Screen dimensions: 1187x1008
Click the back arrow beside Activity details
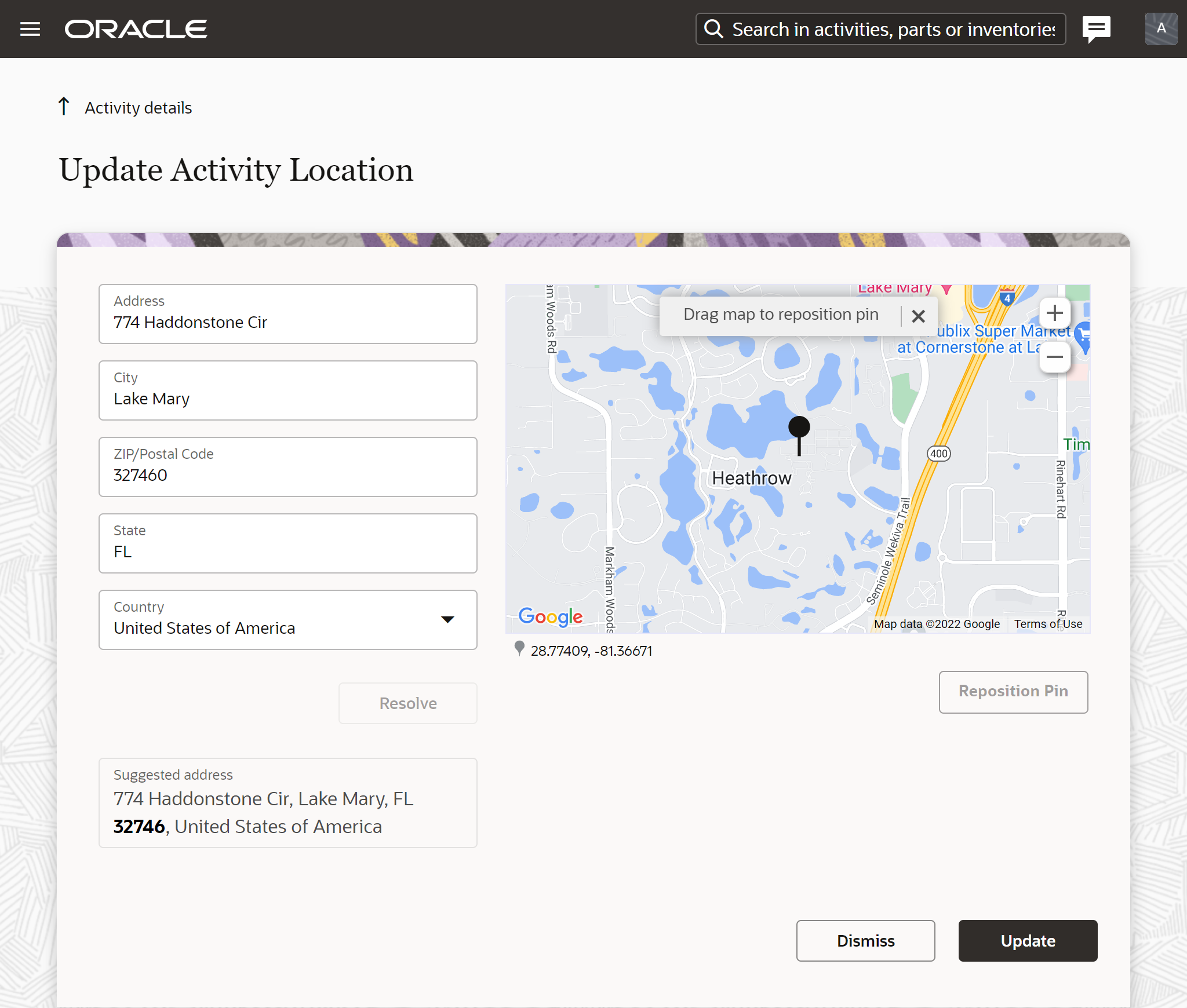click(64, 107)
